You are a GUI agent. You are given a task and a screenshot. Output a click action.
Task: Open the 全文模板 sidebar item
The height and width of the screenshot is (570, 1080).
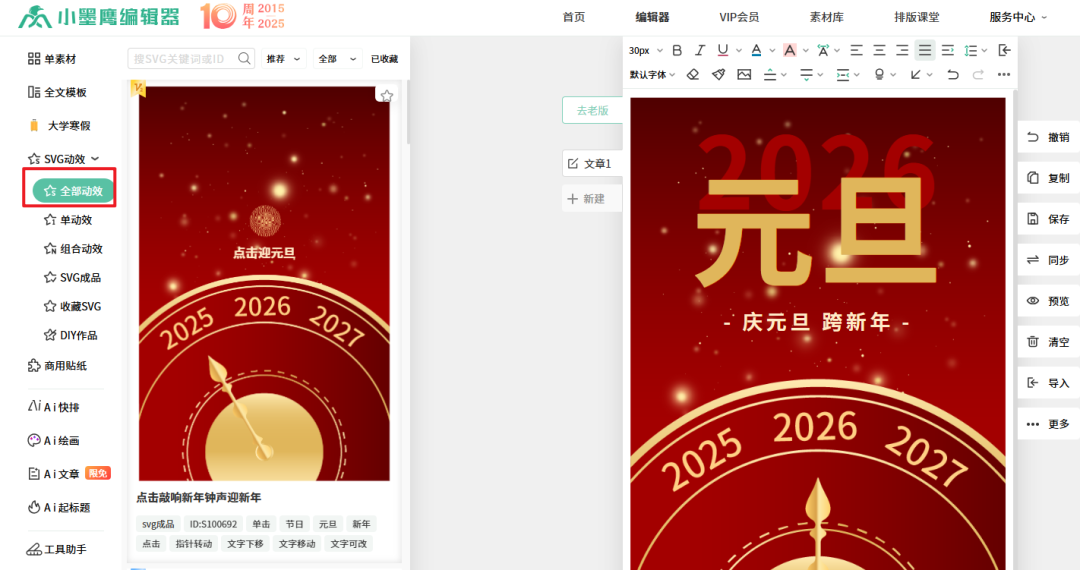pyautogui.click(x=57, y=92)
